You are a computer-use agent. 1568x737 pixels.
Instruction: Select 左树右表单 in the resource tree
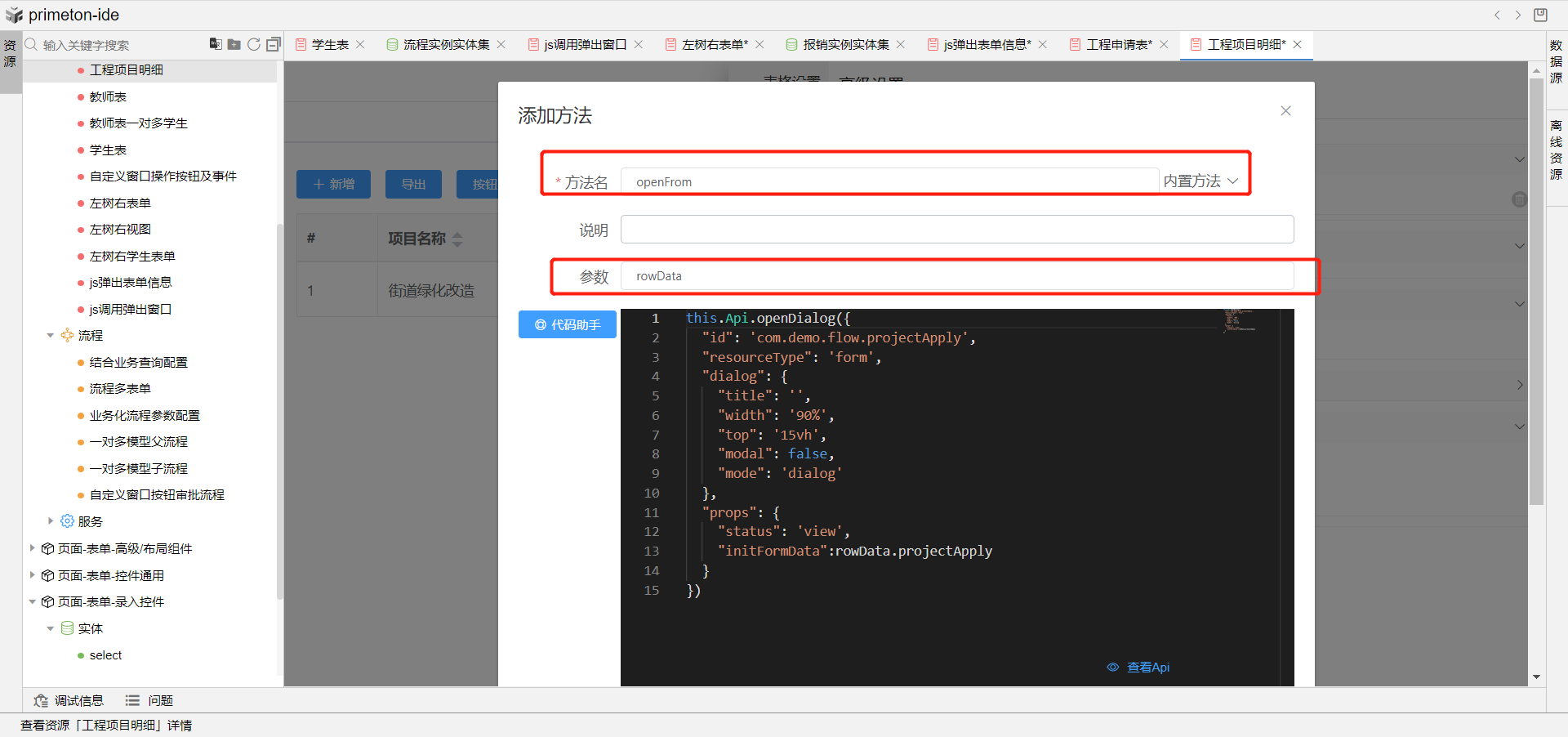coord(120,203)
